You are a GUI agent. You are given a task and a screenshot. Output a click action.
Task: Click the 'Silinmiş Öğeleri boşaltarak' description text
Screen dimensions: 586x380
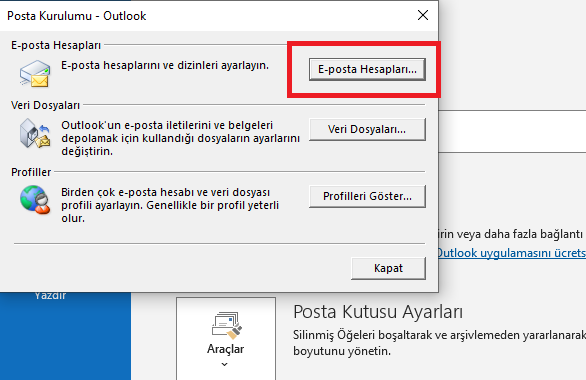439,343
